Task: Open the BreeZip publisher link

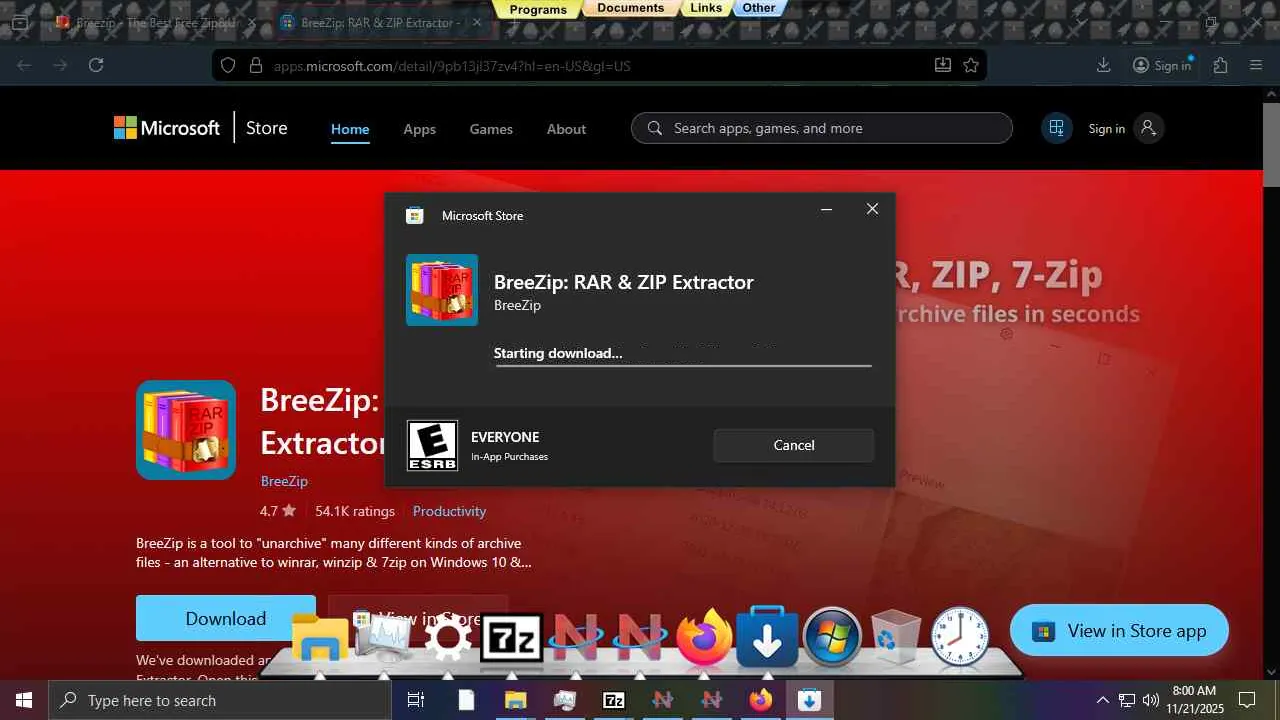Action: click(284, 481)
